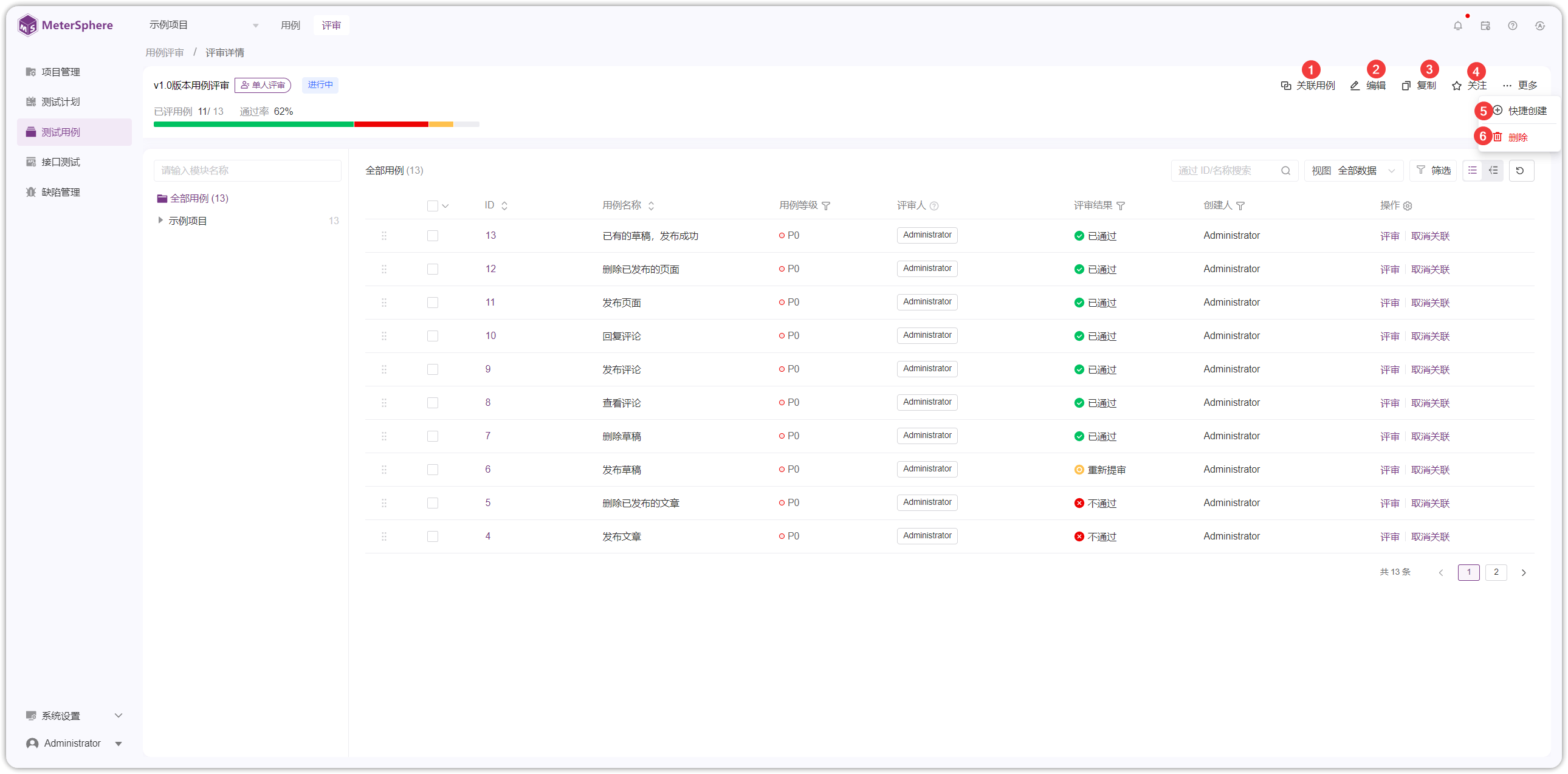1568x774 pixels.
Task: Click the review progress bar
Action: [317, 124]
